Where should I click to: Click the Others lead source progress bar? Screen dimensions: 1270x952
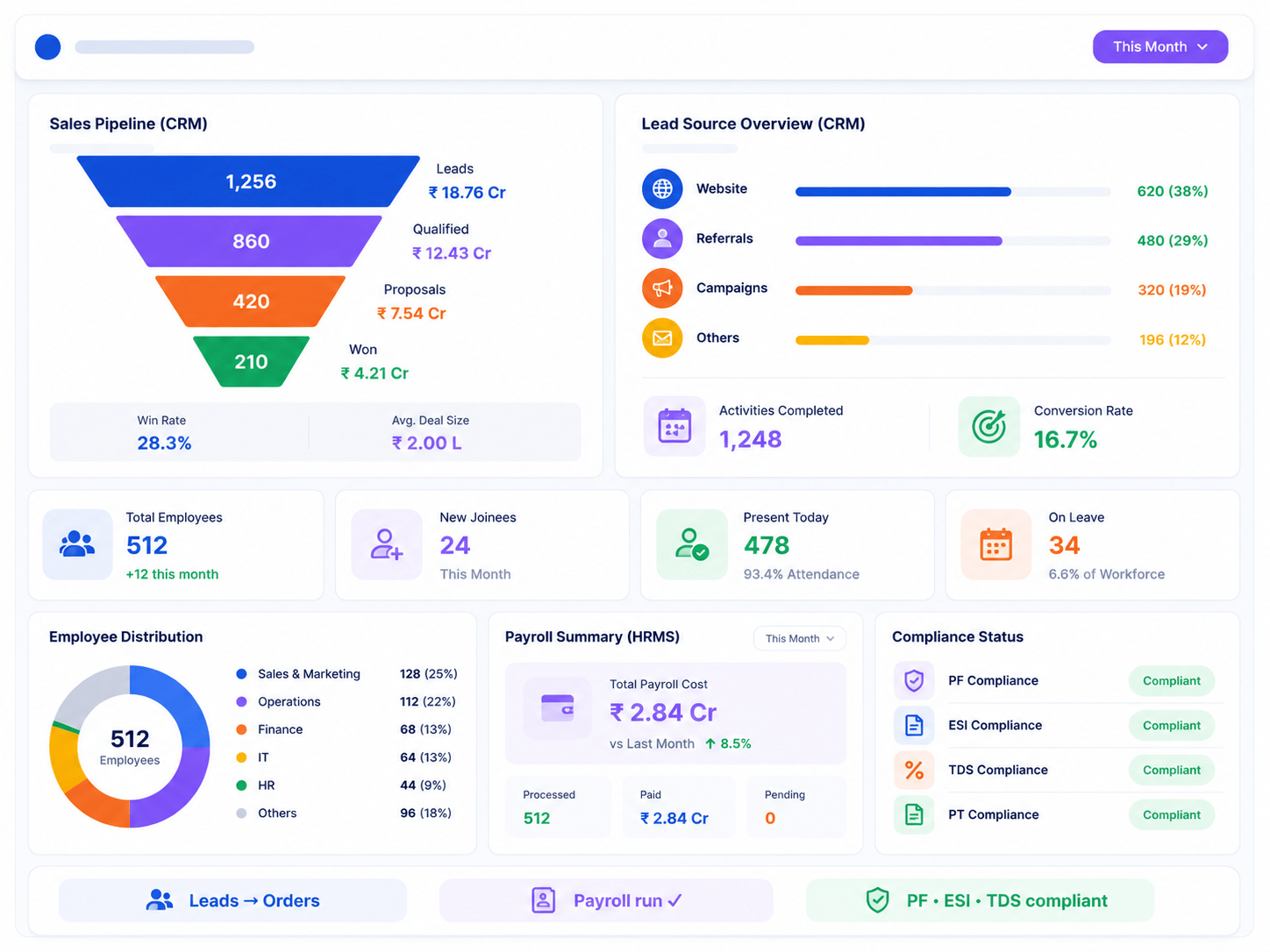pyautogui.click(x=953, y=340)
